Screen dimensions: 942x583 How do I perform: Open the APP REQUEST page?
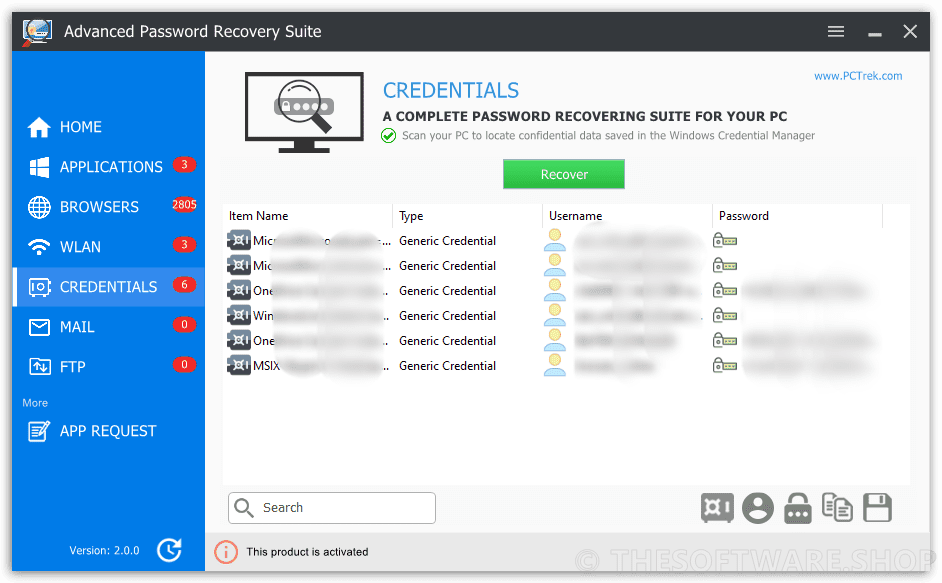tap(109, 431)
